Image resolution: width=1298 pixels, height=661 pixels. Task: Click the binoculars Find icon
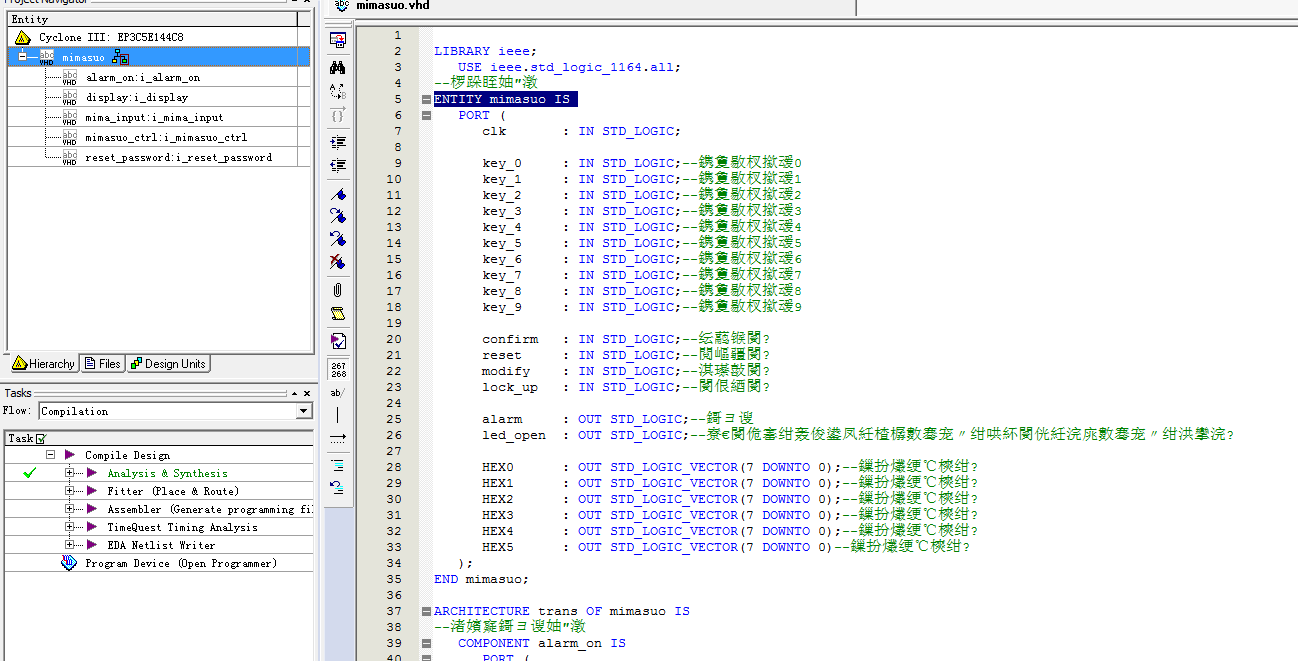(338, 66)
